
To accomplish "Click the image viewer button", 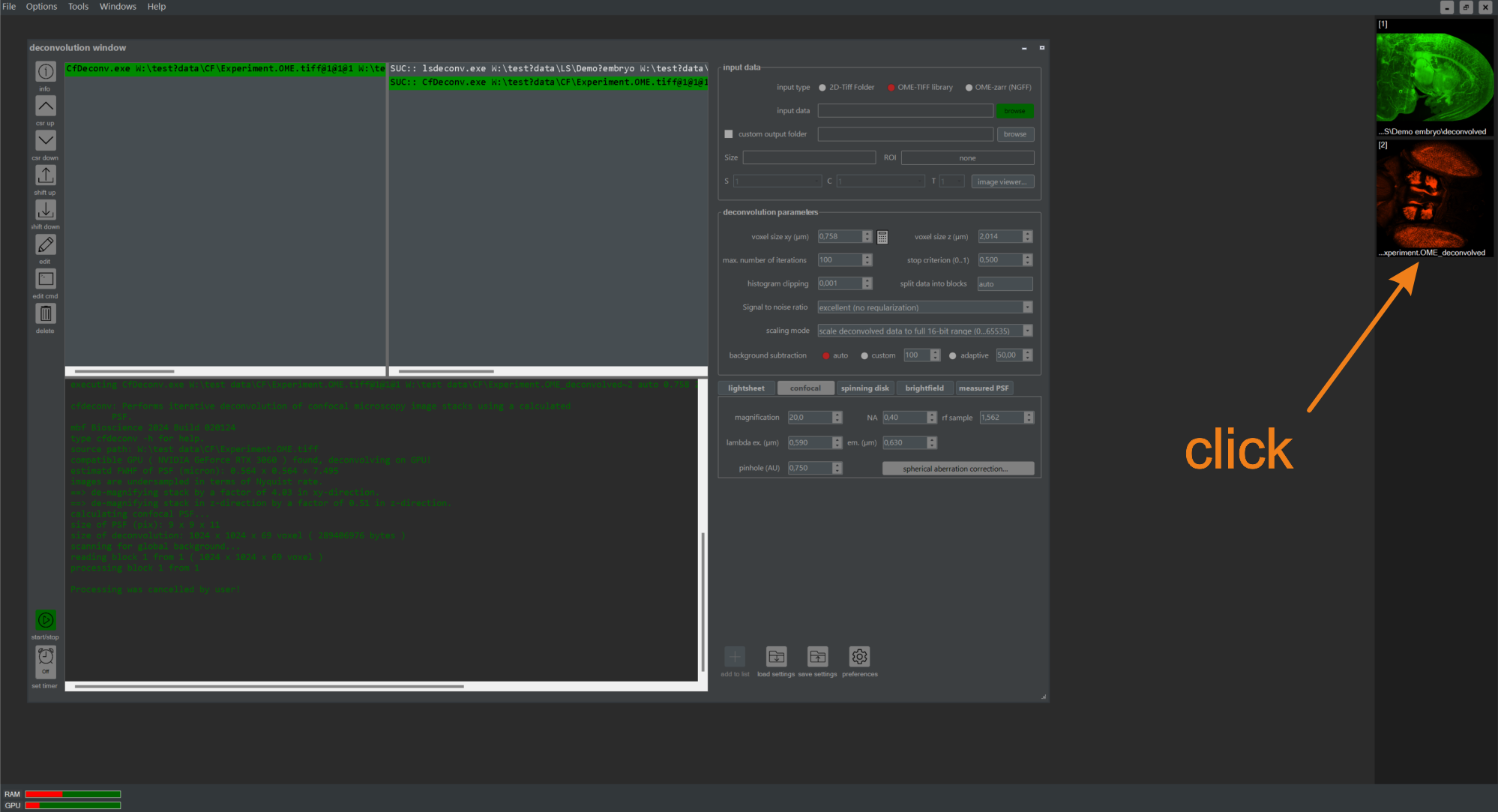I will pyautogui.click(x=1002, y=181).
